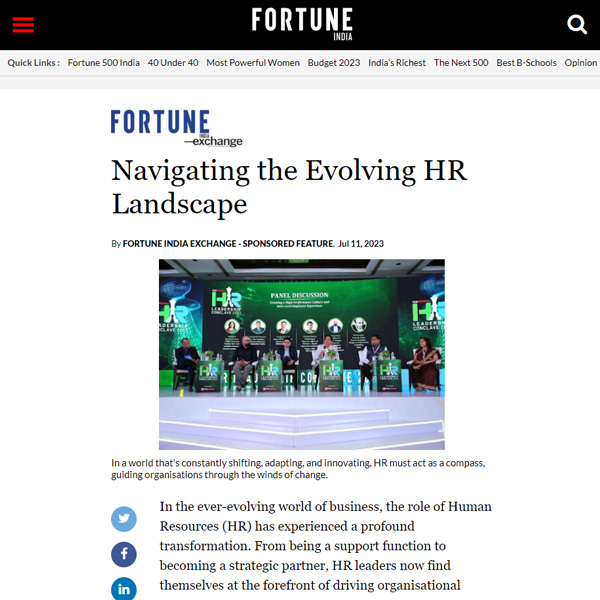Open Fortune 500 India quick link
This screenshot has height=600, width=600.
(104, 62)
